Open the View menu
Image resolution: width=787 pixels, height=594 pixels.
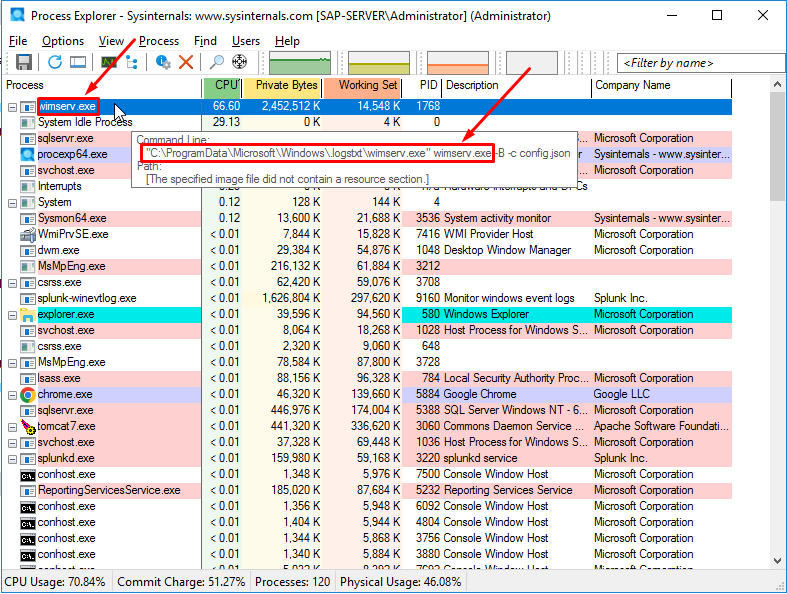click(111, 41)
